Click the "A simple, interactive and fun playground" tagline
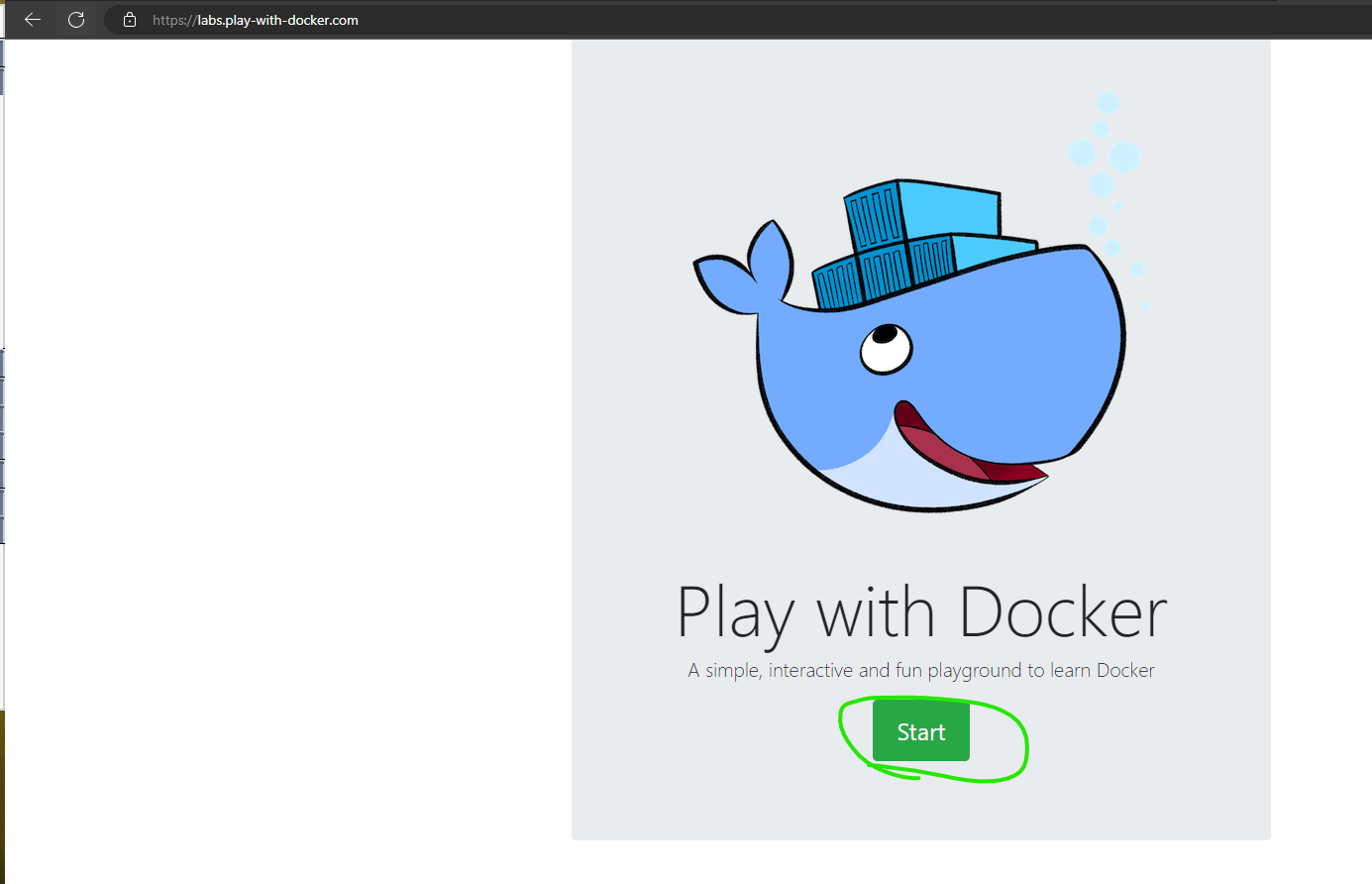 (921, 671)
